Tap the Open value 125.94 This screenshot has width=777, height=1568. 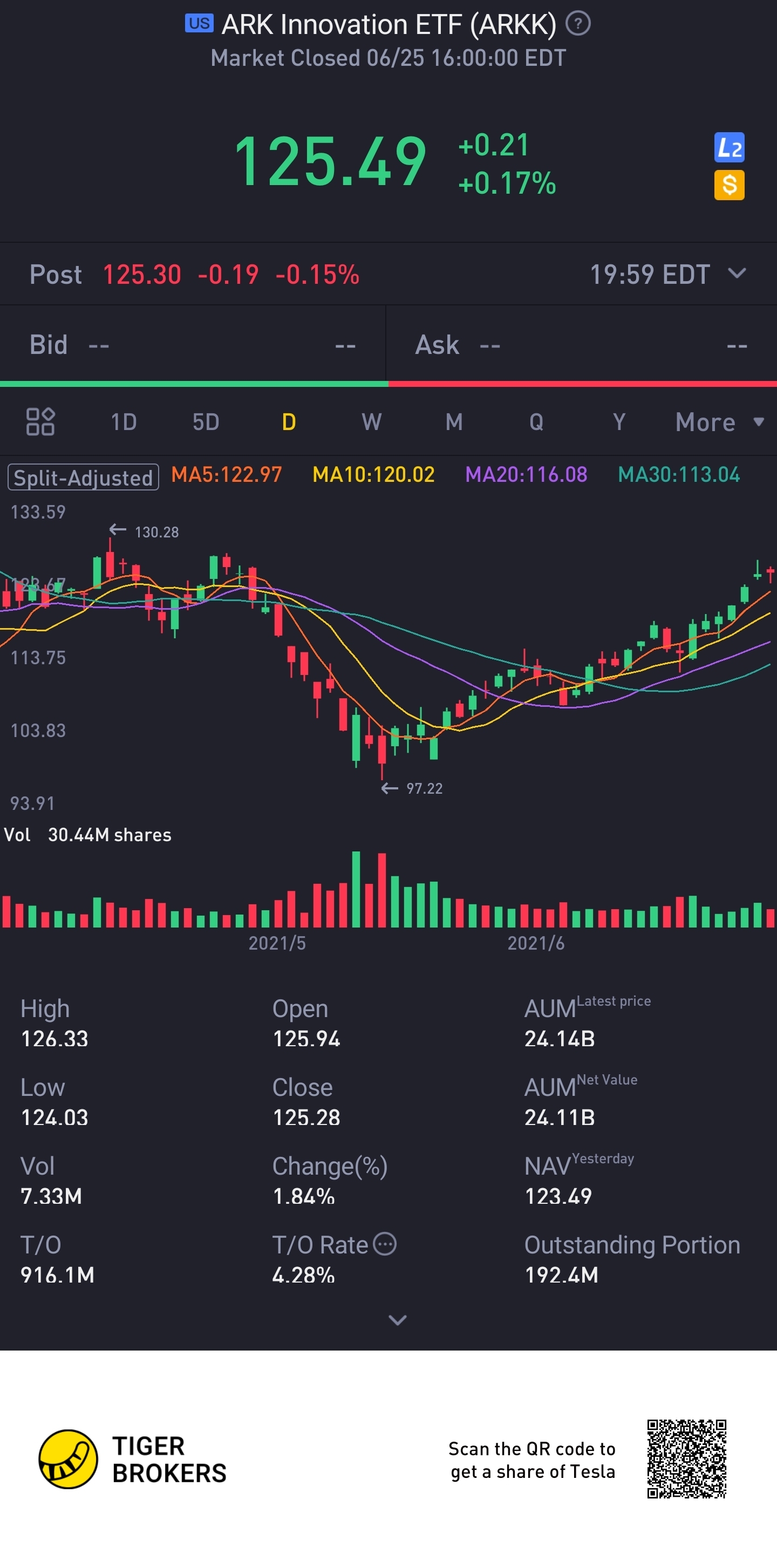tap(306, 1039)
